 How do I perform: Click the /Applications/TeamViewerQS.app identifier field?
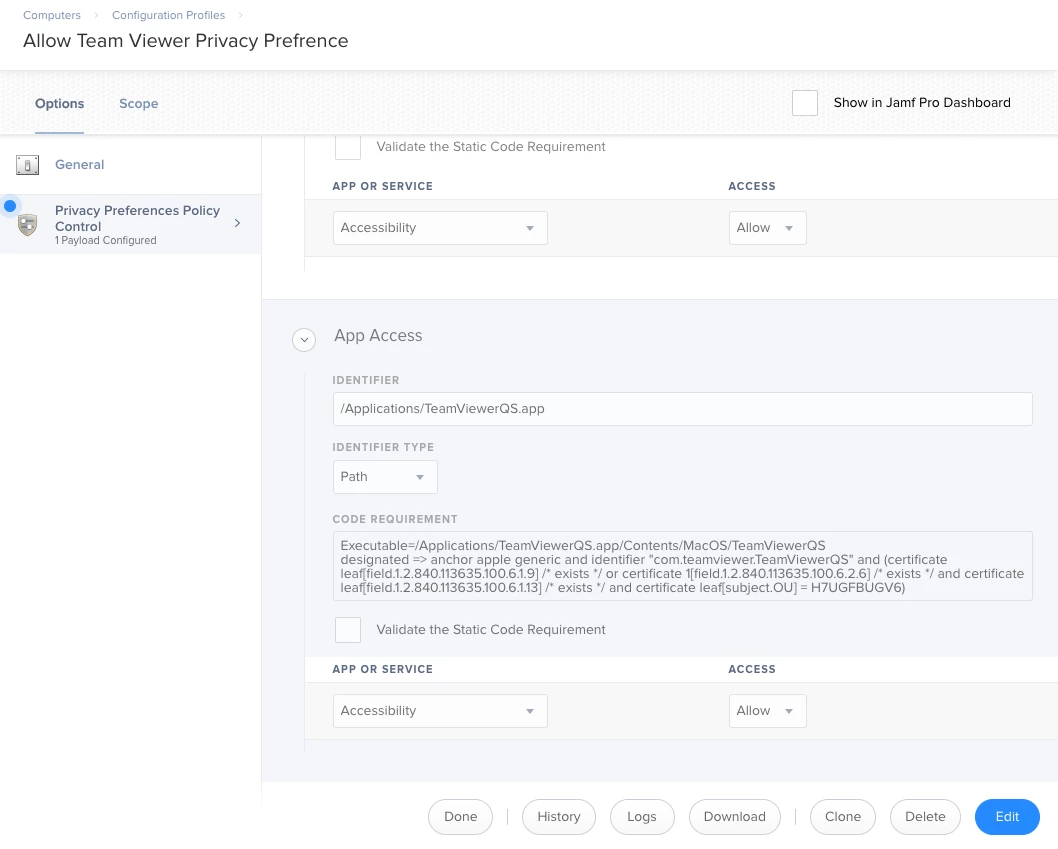click(x=682, y=409)
